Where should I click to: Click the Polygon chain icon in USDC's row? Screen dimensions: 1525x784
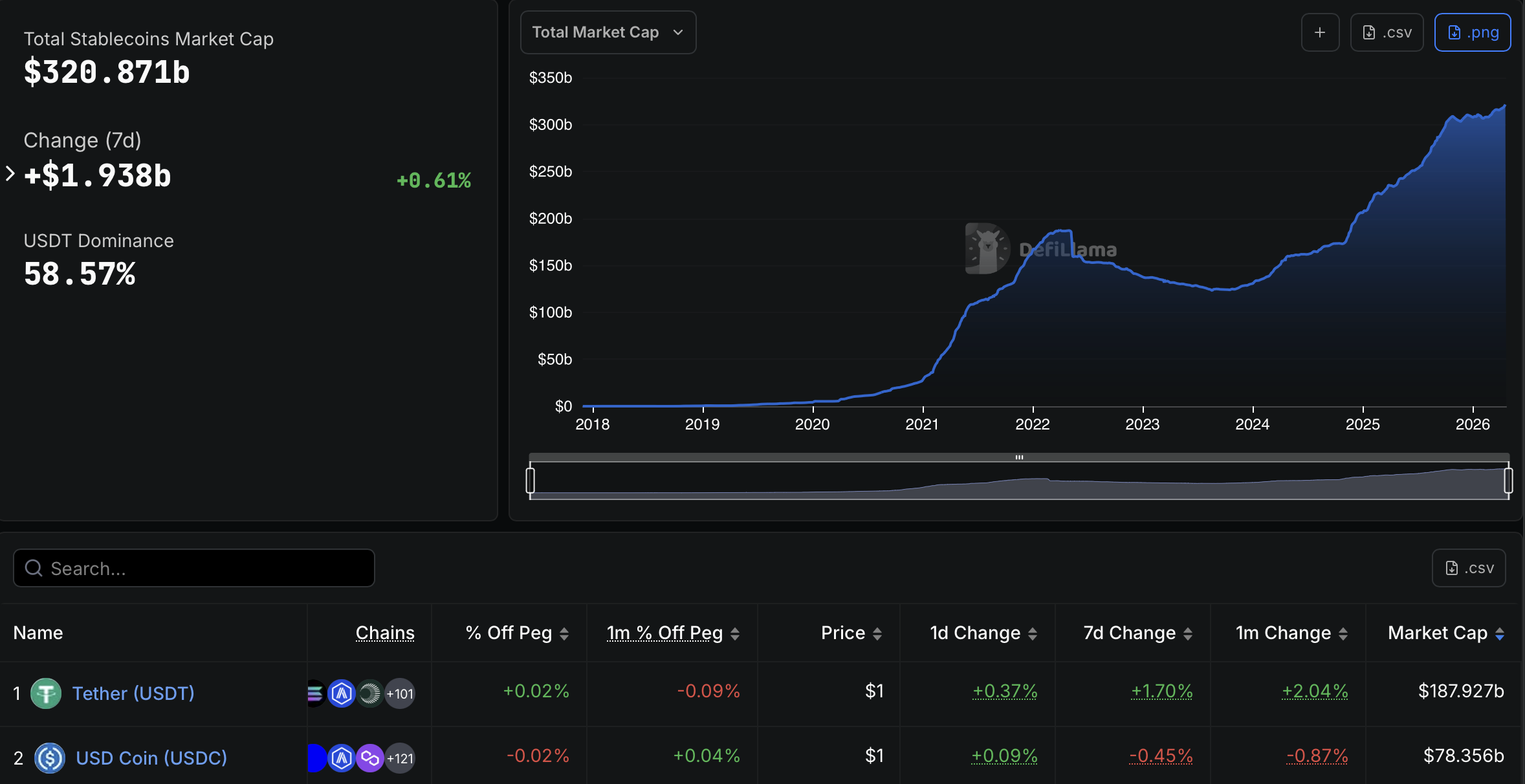pyautogui.click(x=370, y=758)
